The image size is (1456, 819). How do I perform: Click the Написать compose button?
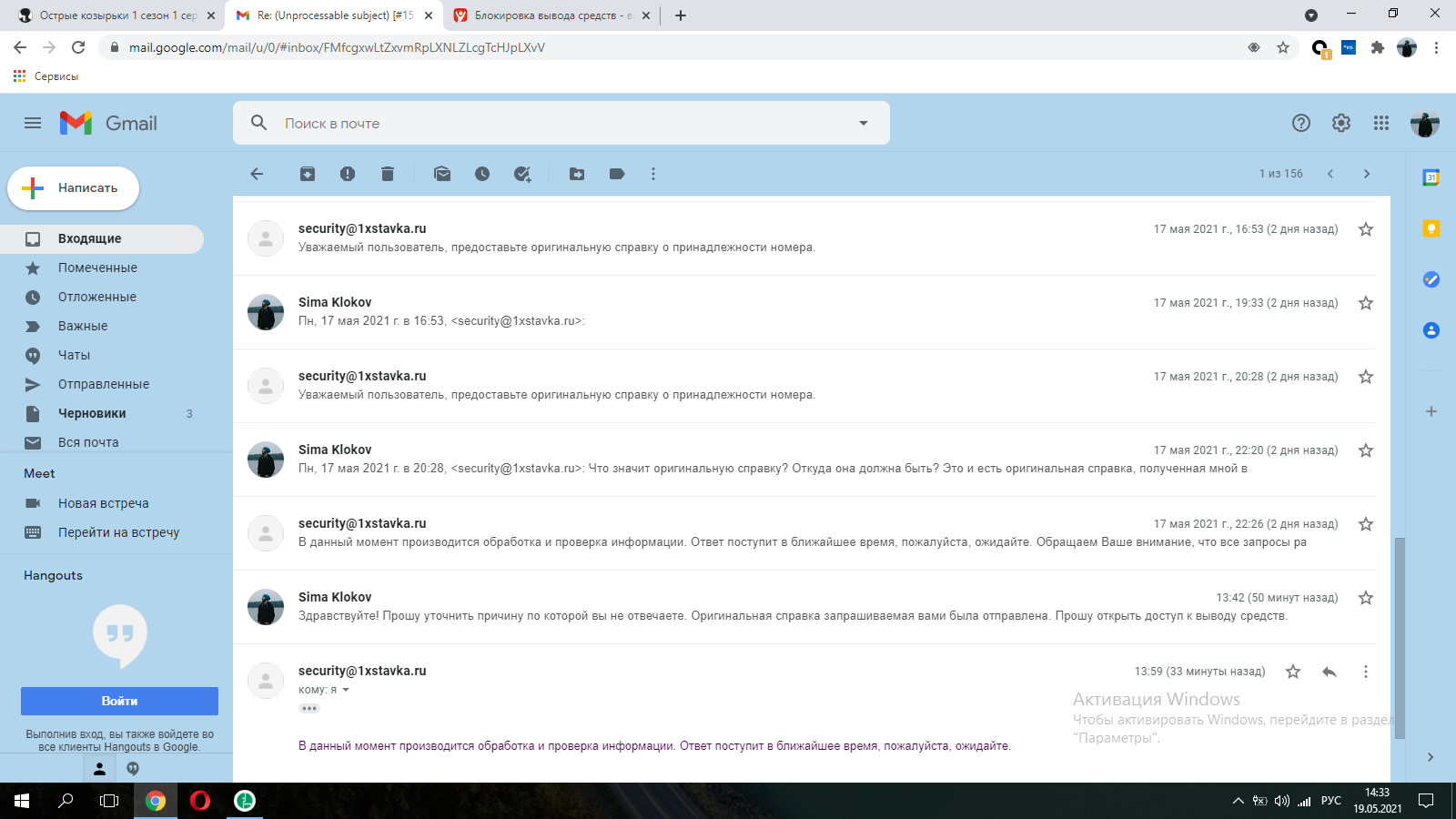pos(74,188)
